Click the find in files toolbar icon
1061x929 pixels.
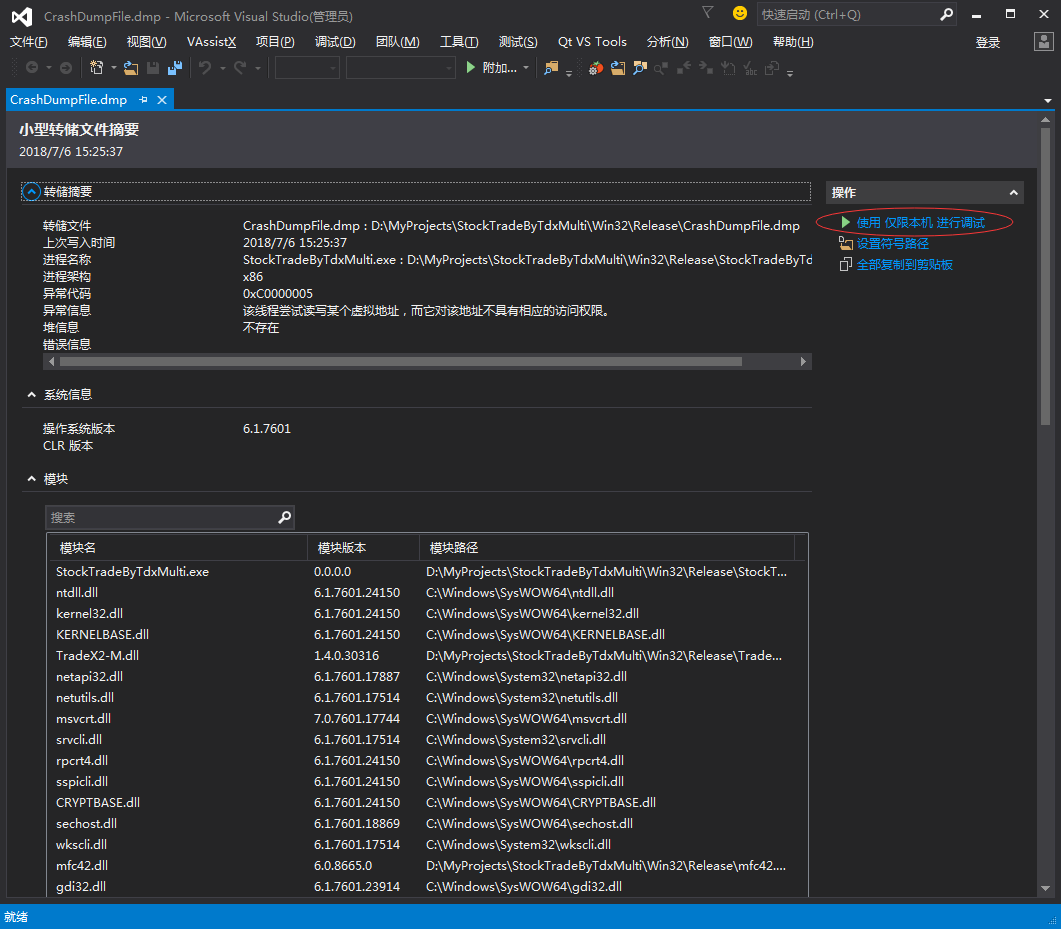(551, 68)
